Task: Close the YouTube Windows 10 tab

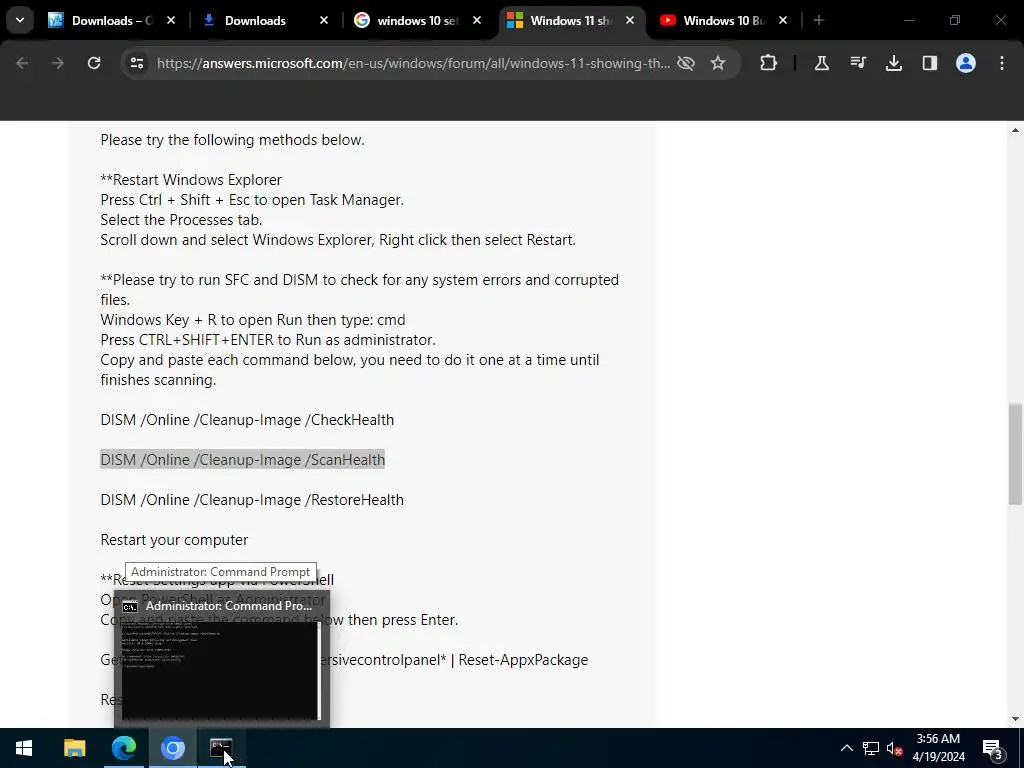Action: (x=783, y=20)
